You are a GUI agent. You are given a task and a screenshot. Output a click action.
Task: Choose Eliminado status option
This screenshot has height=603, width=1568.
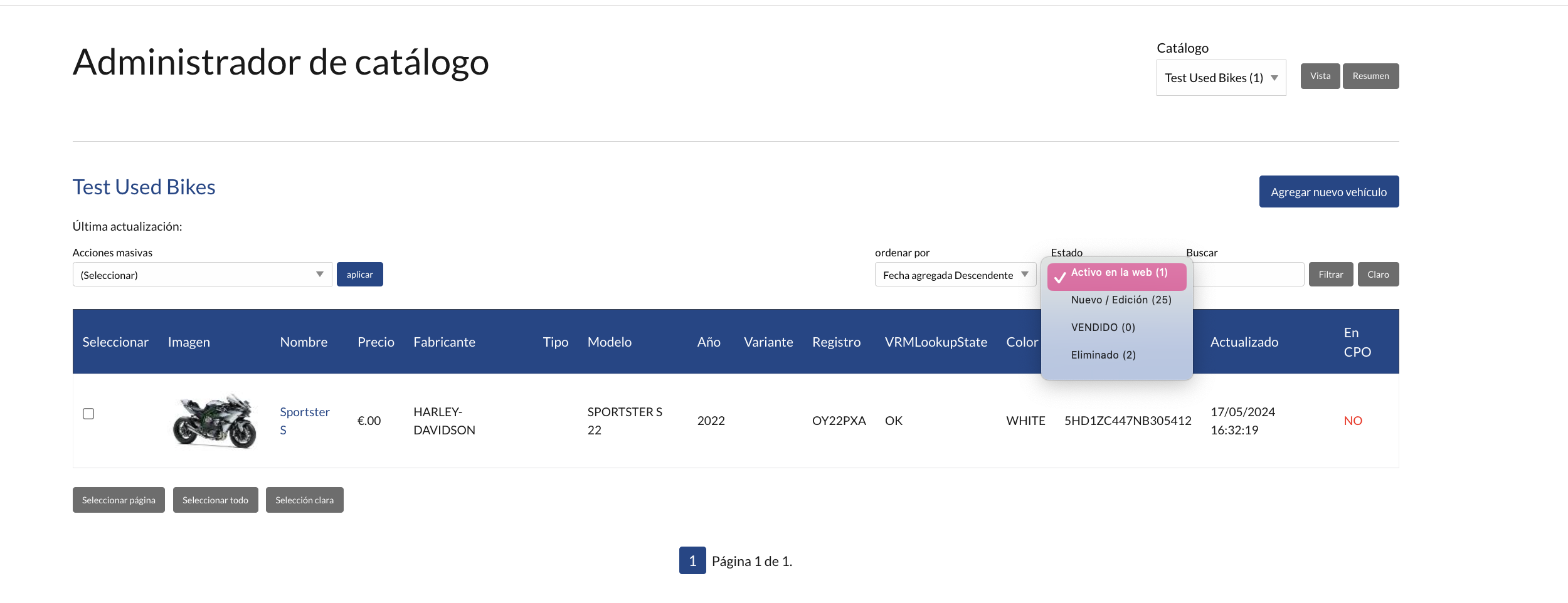coord(1103,355)
